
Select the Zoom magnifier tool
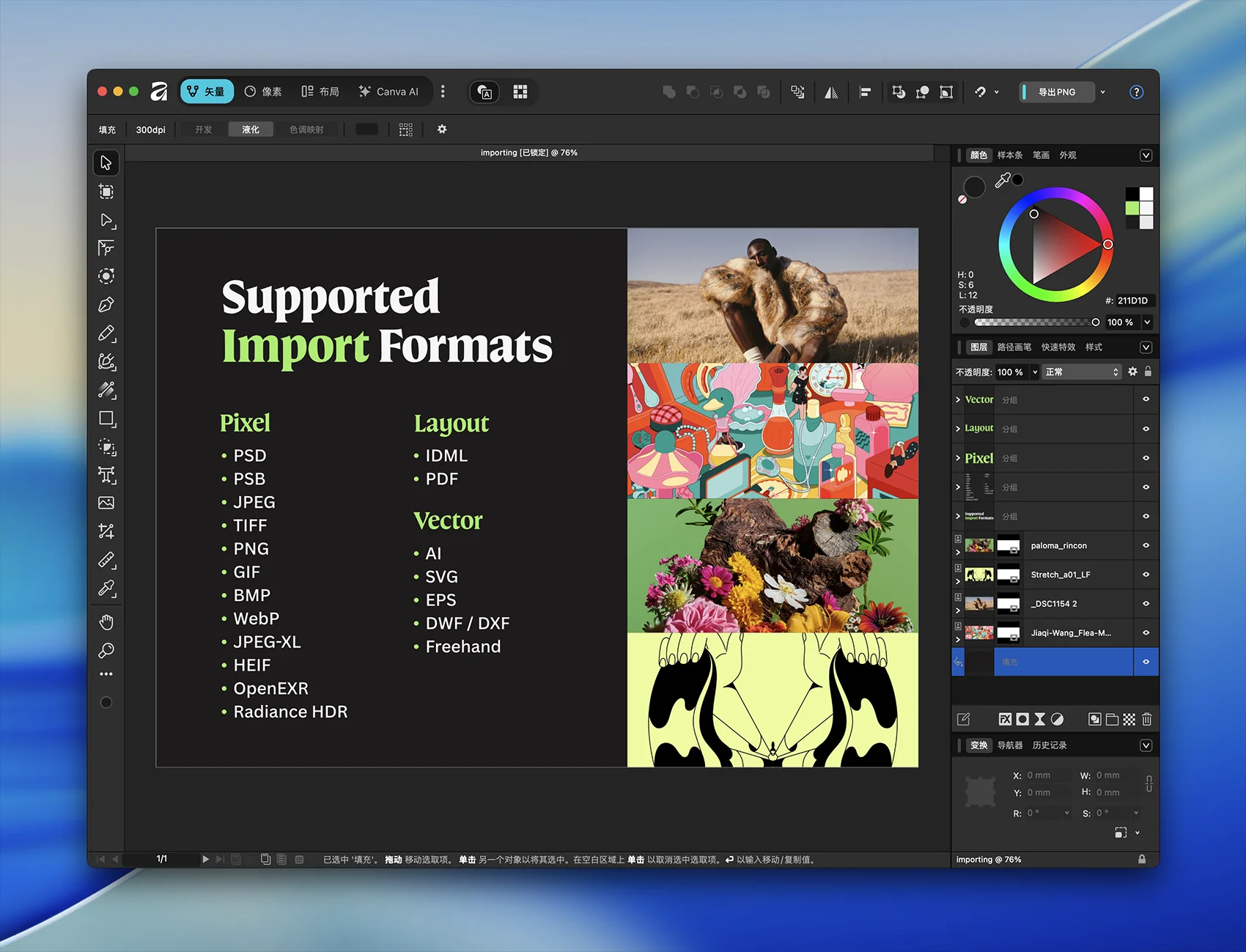tap(106, 650)
